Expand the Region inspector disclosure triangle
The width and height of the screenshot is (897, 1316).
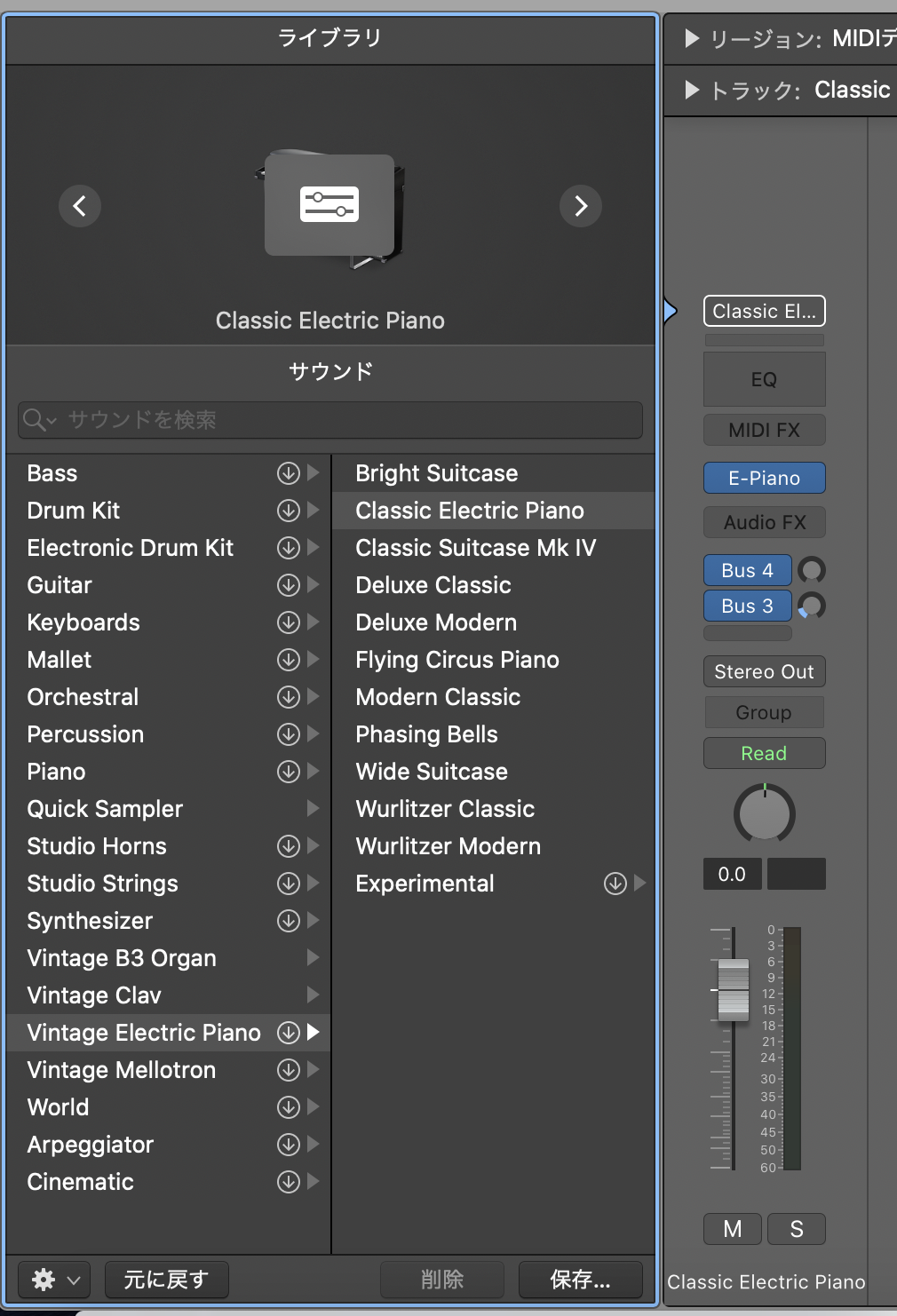692,38
